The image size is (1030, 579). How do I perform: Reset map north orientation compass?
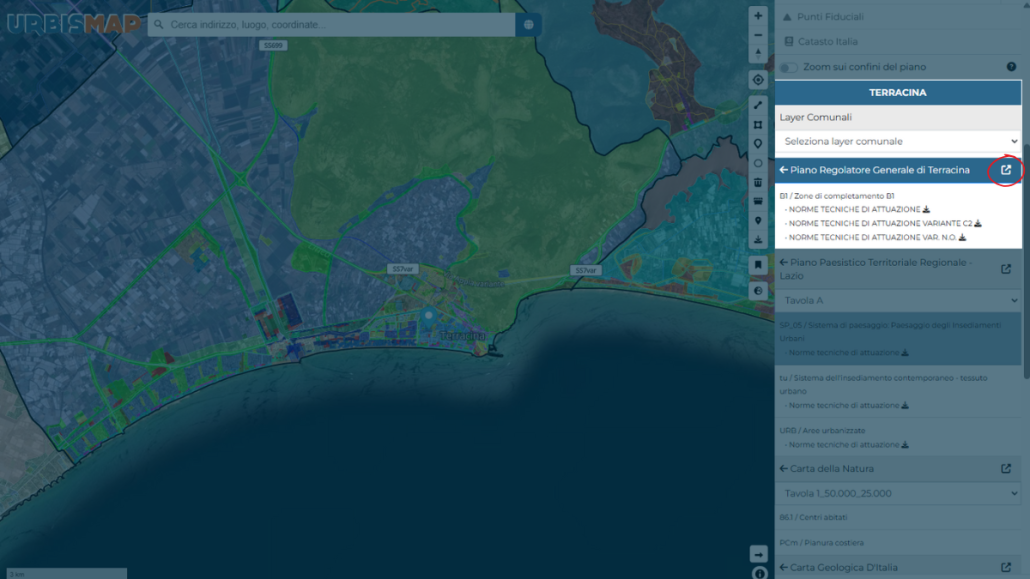[758, 54]
